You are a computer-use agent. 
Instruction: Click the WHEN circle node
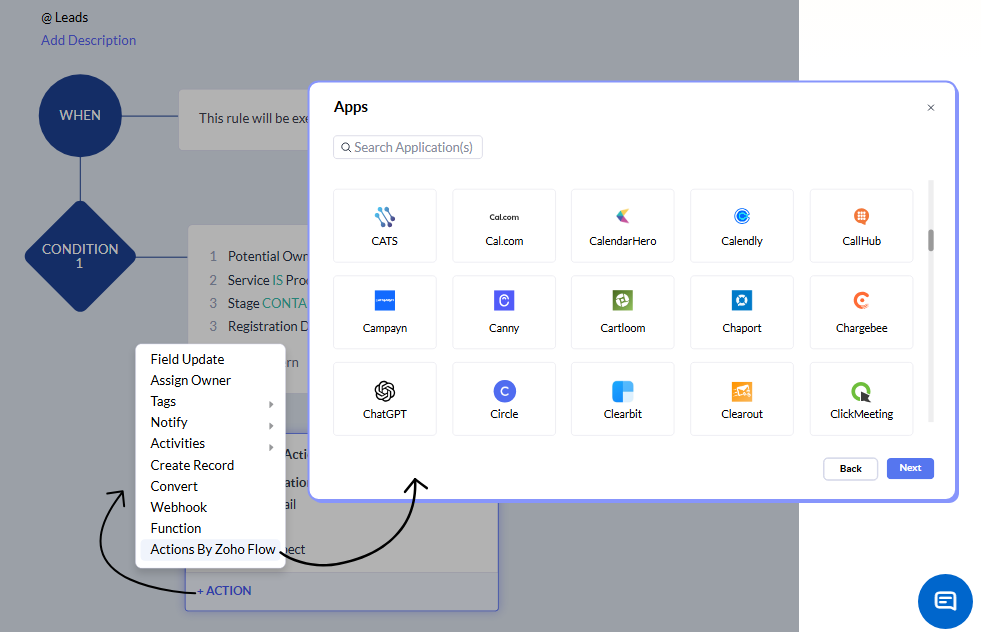[x=80, y=115]
